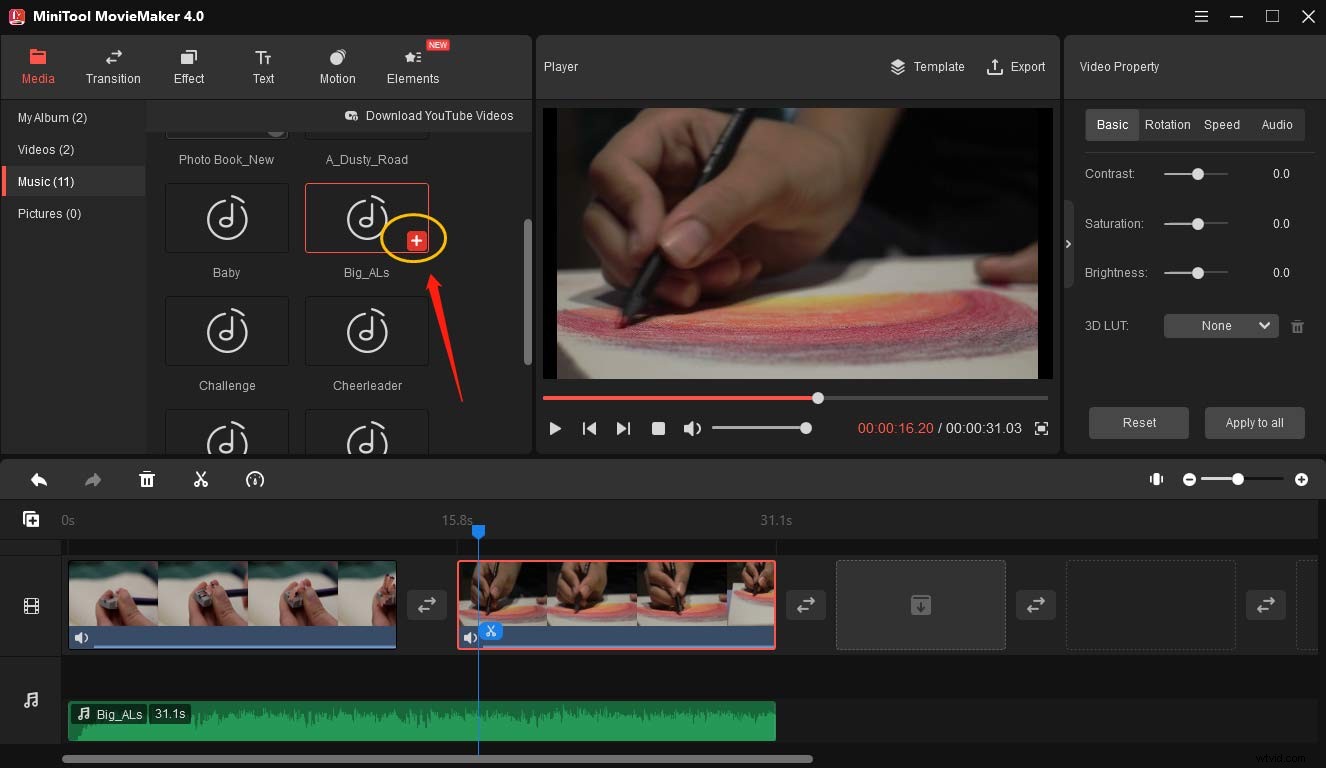Click the Motion panel icon
This screenshot has height=768, width=1326.
pyautogui.click(x=337, y=66)
